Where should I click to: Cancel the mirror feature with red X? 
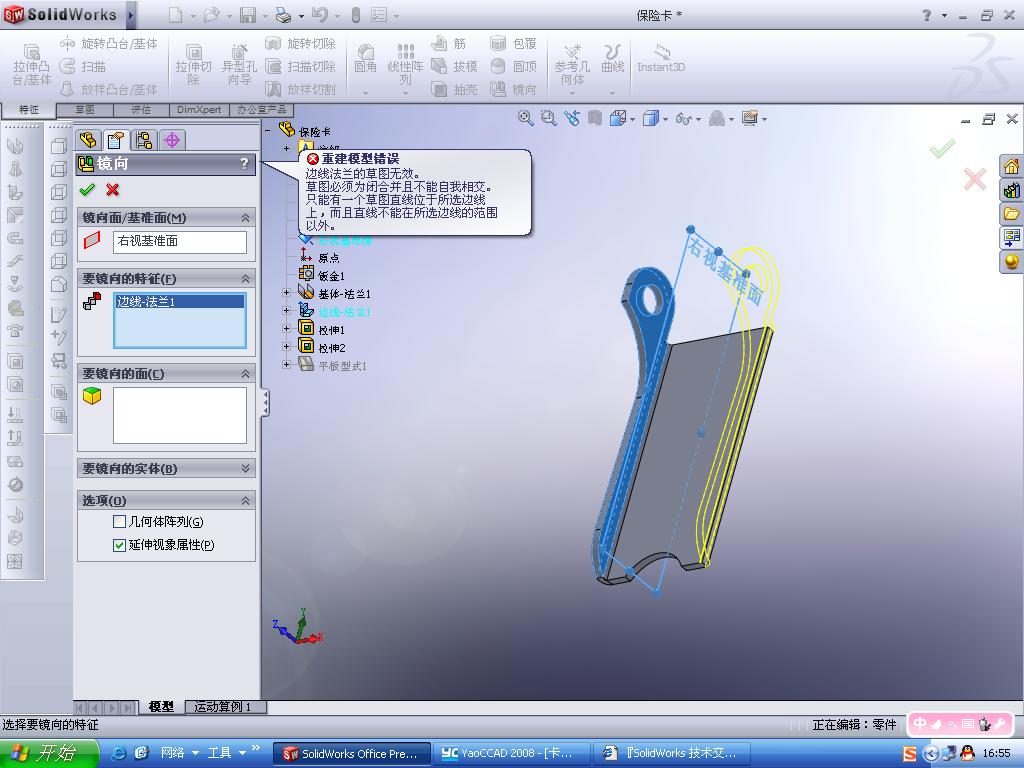pos(112,189)
